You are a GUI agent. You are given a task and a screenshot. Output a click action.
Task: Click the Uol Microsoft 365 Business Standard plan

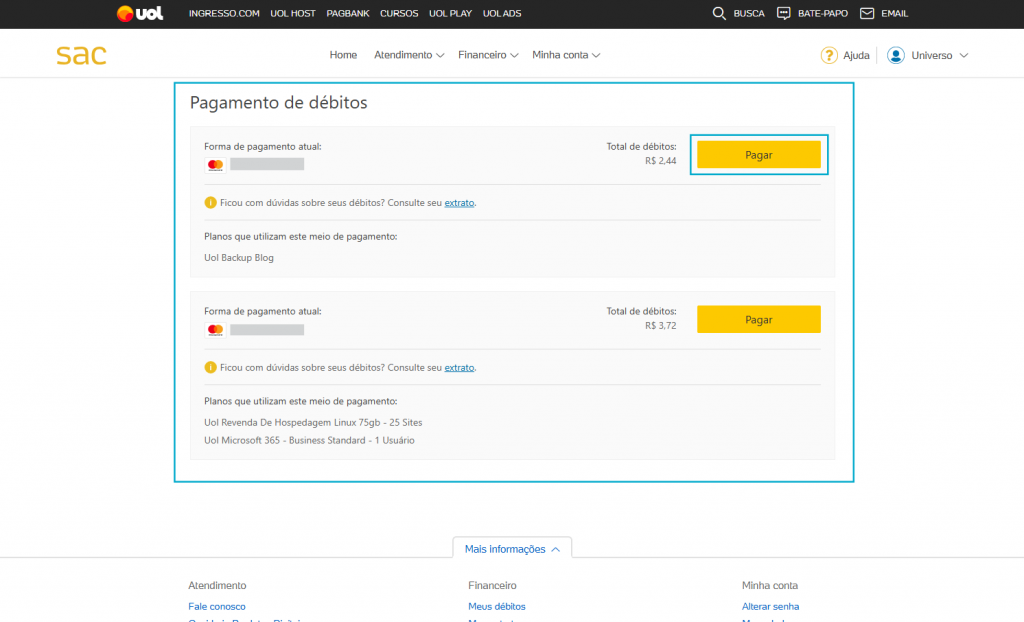tap(310, 440)
